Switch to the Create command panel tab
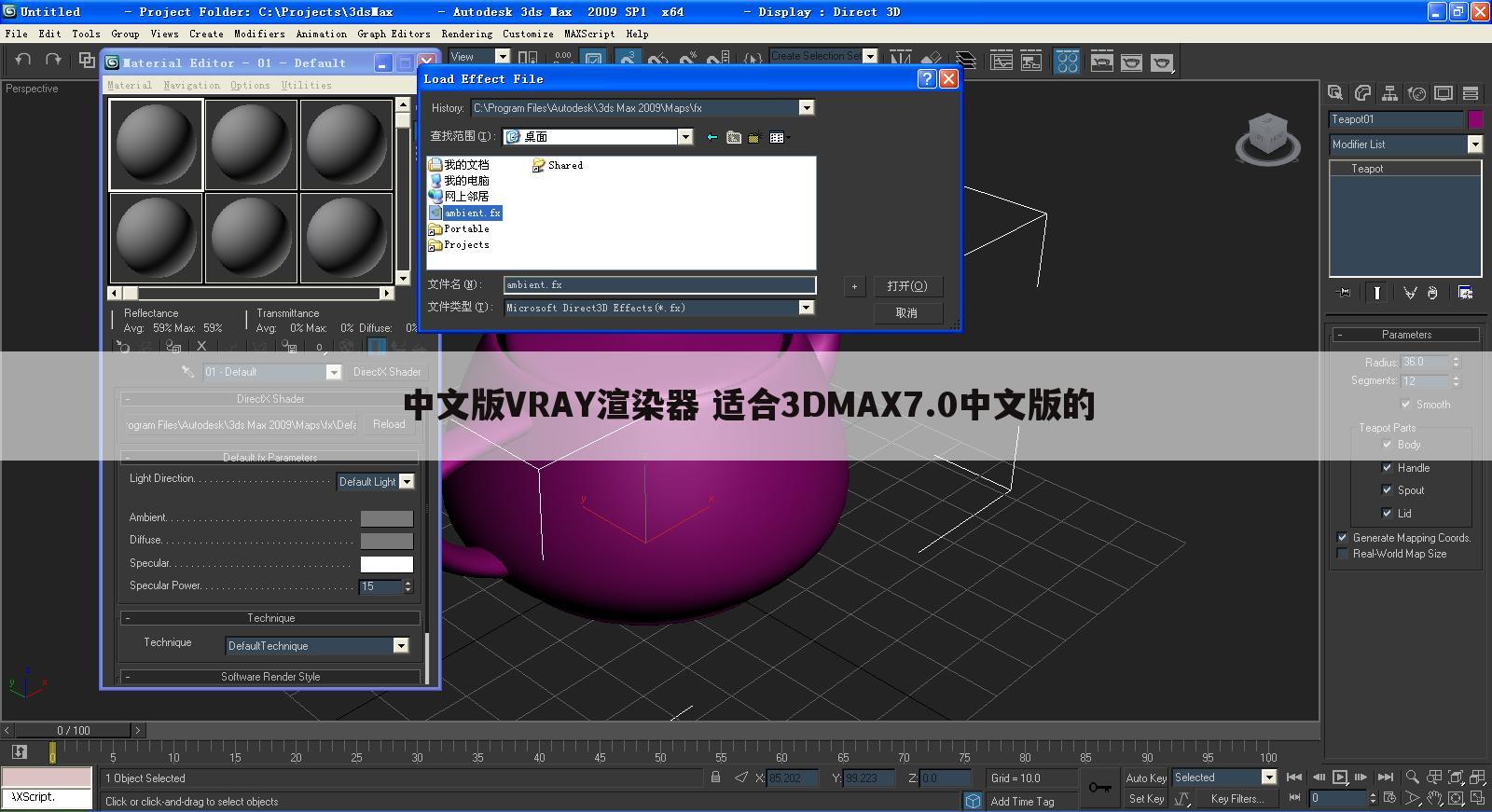 [1335, 92]
